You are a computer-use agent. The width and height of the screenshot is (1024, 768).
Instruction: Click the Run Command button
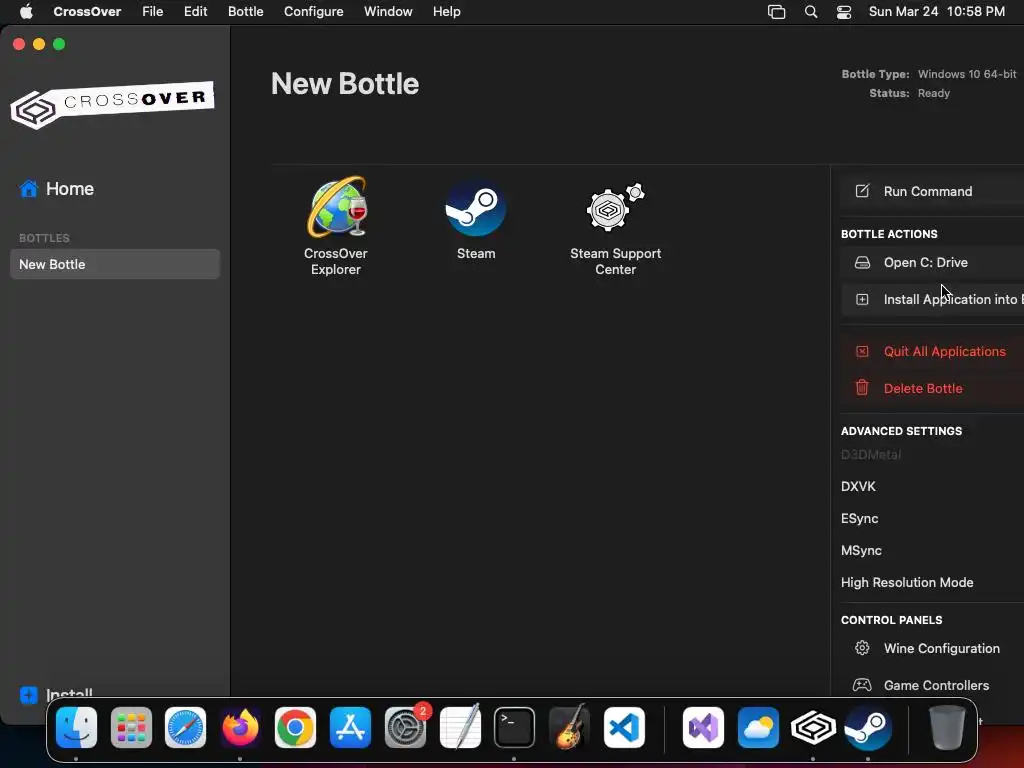click(x=932, y=191)
